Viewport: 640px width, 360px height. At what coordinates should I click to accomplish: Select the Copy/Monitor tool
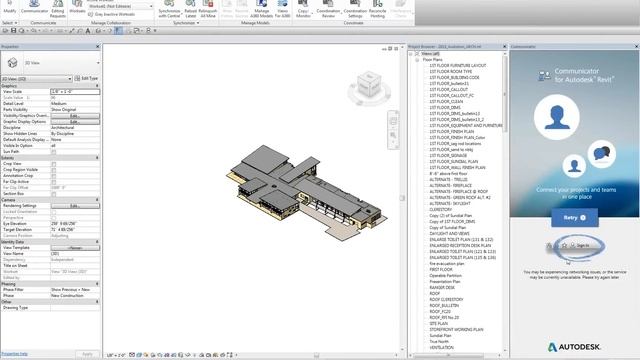(303, 8)
